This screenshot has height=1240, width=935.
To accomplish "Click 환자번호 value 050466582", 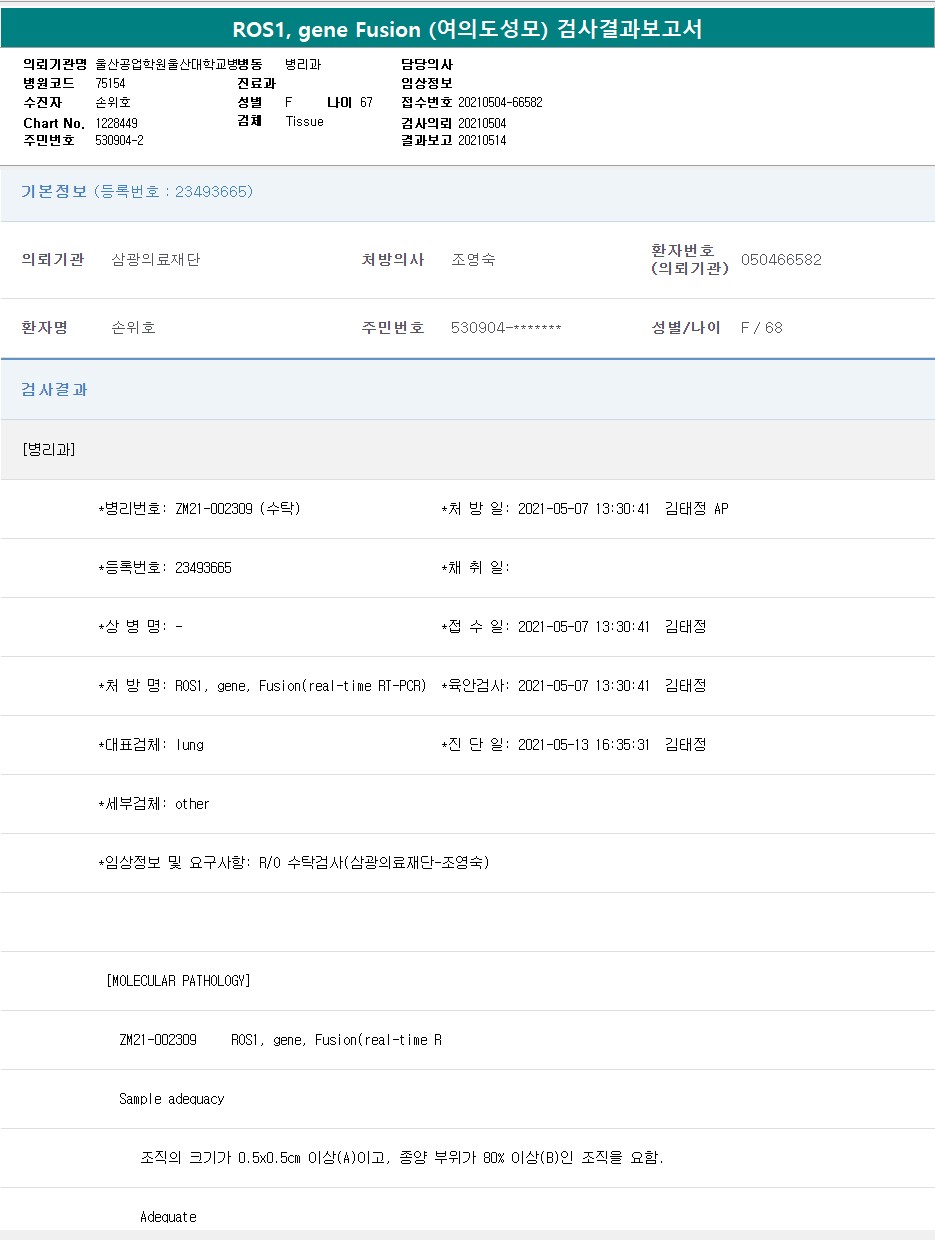I will tap(781, 260).
